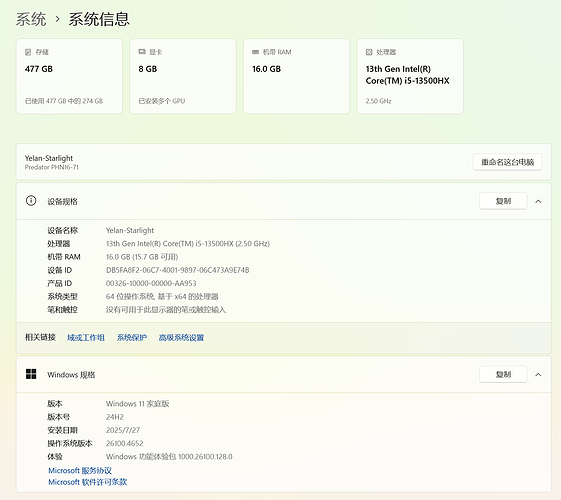561x500 pixels.
Task: Click the 系统信息 breadcrumb title
Action: pos(99,19)
